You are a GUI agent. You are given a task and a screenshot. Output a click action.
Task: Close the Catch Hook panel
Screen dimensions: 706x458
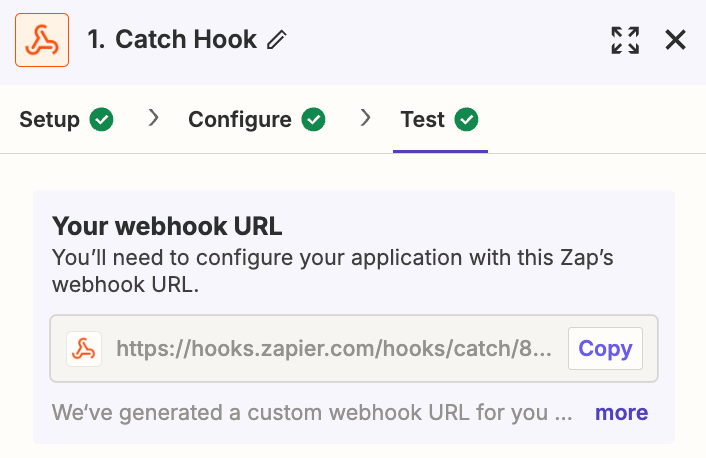[x=675, y=40]
